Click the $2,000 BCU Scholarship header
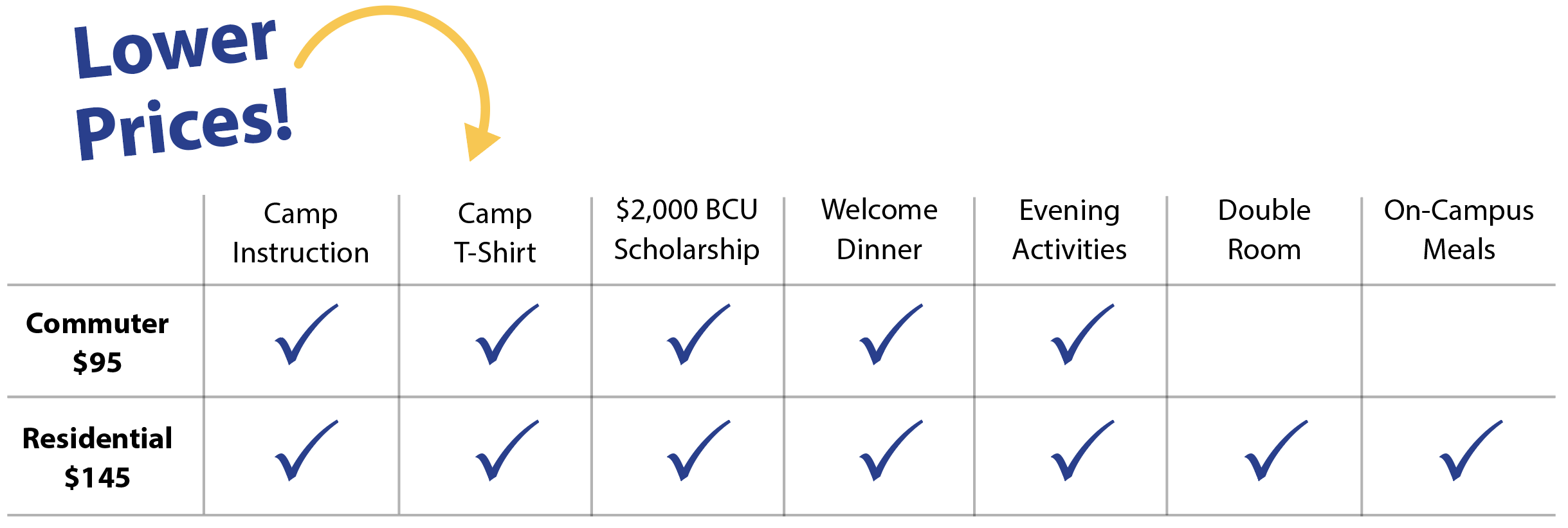Screen dimensions: 1568x528 coord(687,230)
